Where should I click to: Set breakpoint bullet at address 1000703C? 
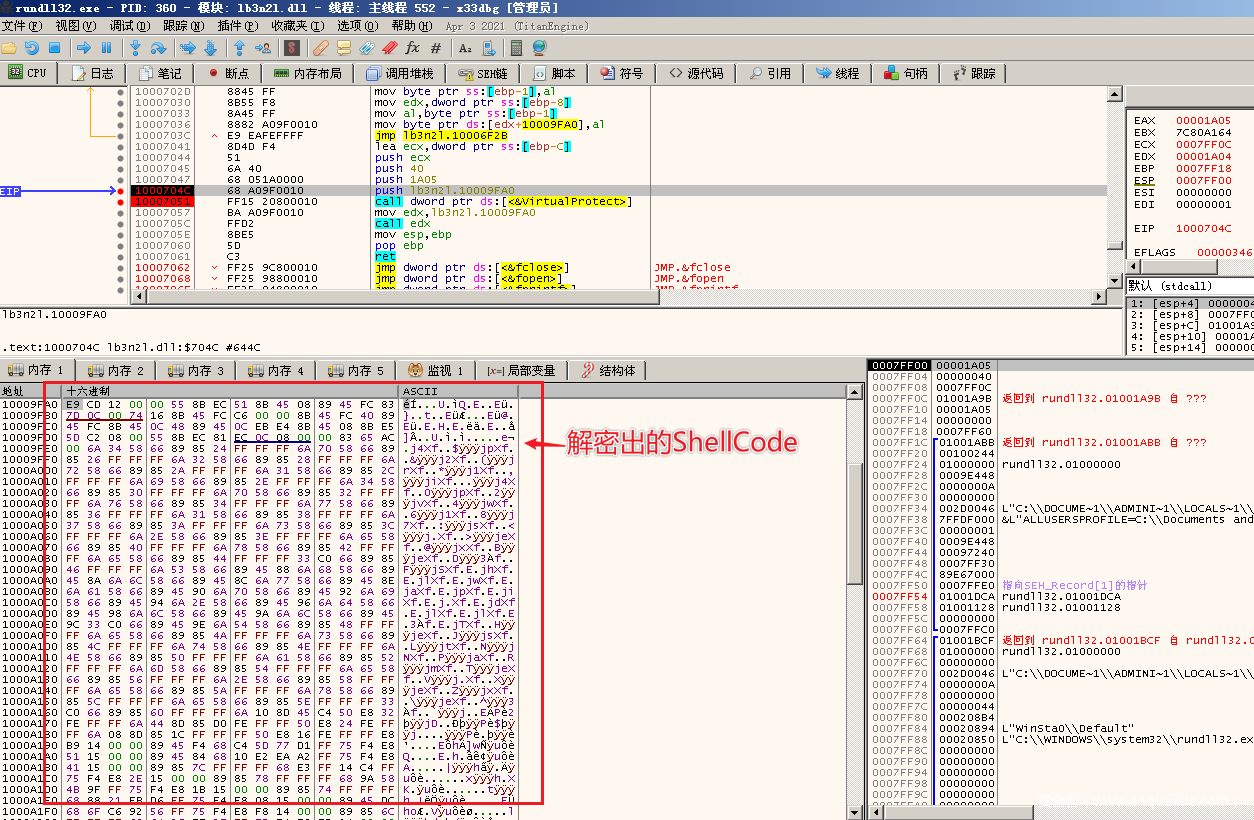[x=121, y=135]
